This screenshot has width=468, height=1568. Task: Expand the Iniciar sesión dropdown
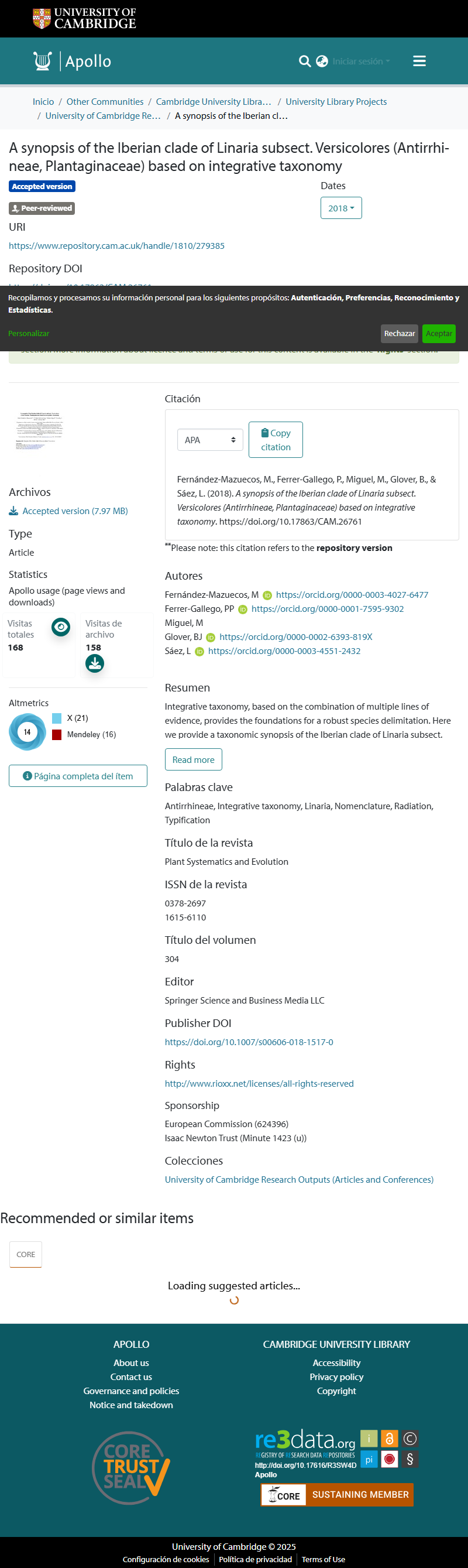pos(361,61)
